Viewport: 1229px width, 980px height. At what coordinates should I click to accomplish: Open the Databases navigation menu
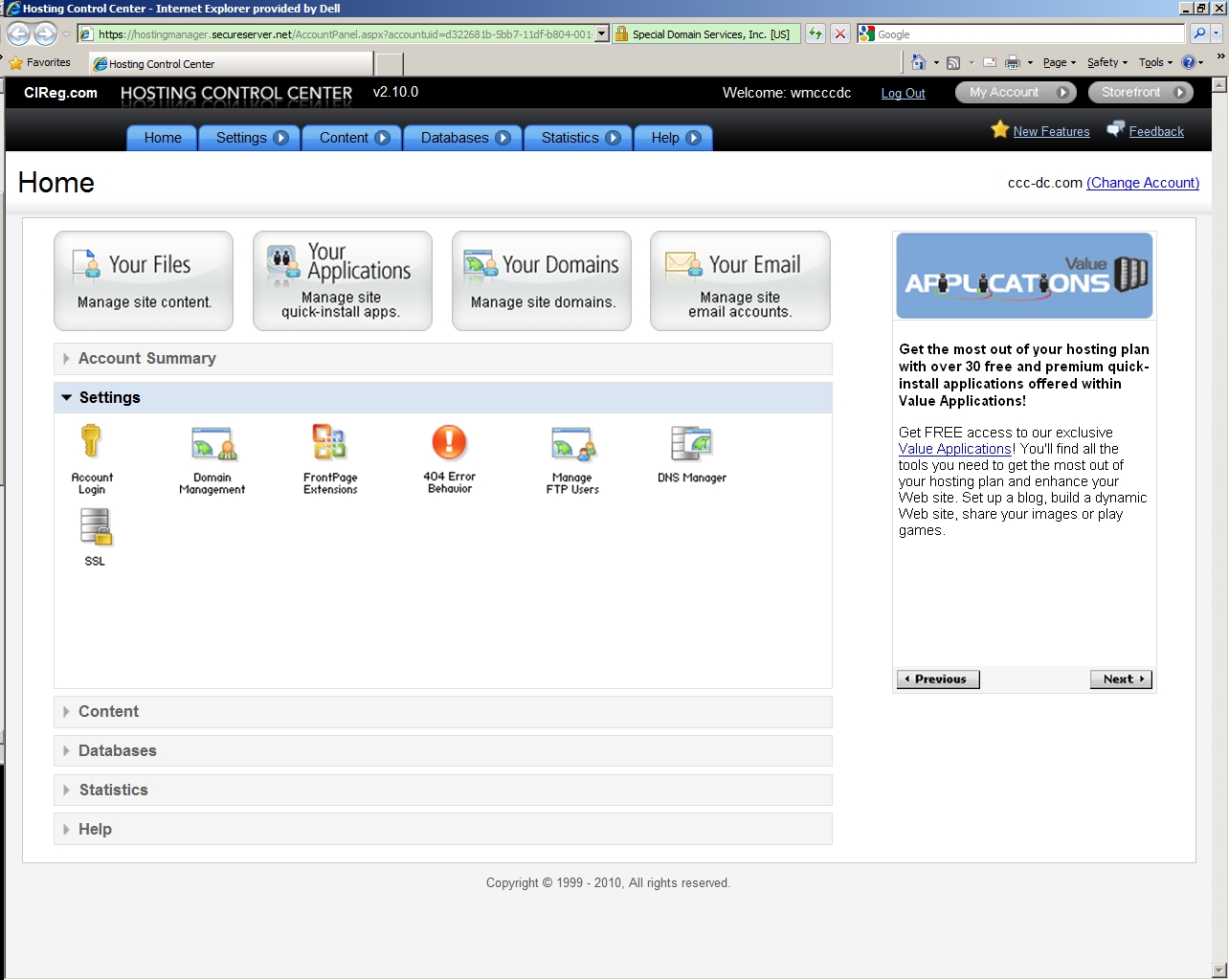pyautogui.click(x=464, y=138)
